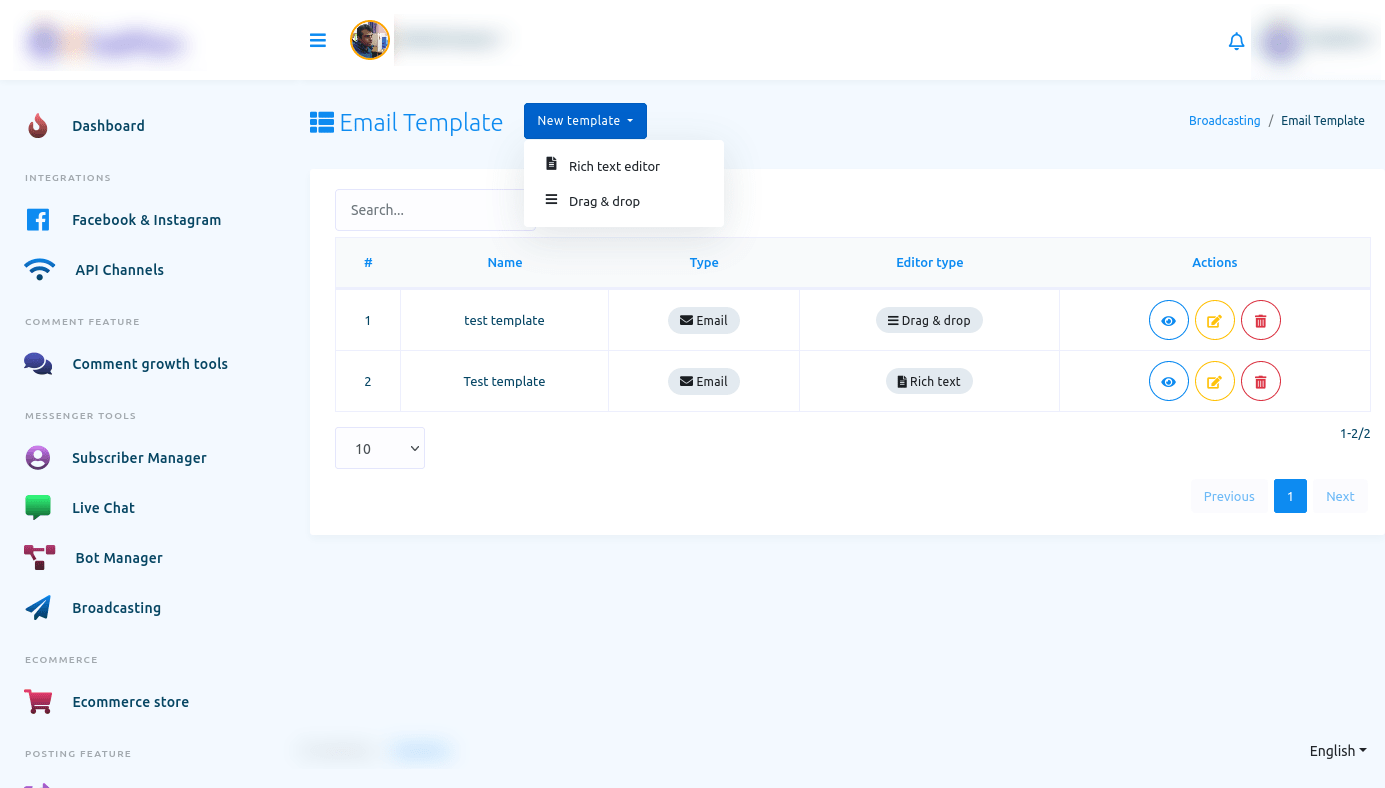Sort the table by Name column header
Image resolution: width=1385 pixels, height=788 pixels.
[504, 263]
